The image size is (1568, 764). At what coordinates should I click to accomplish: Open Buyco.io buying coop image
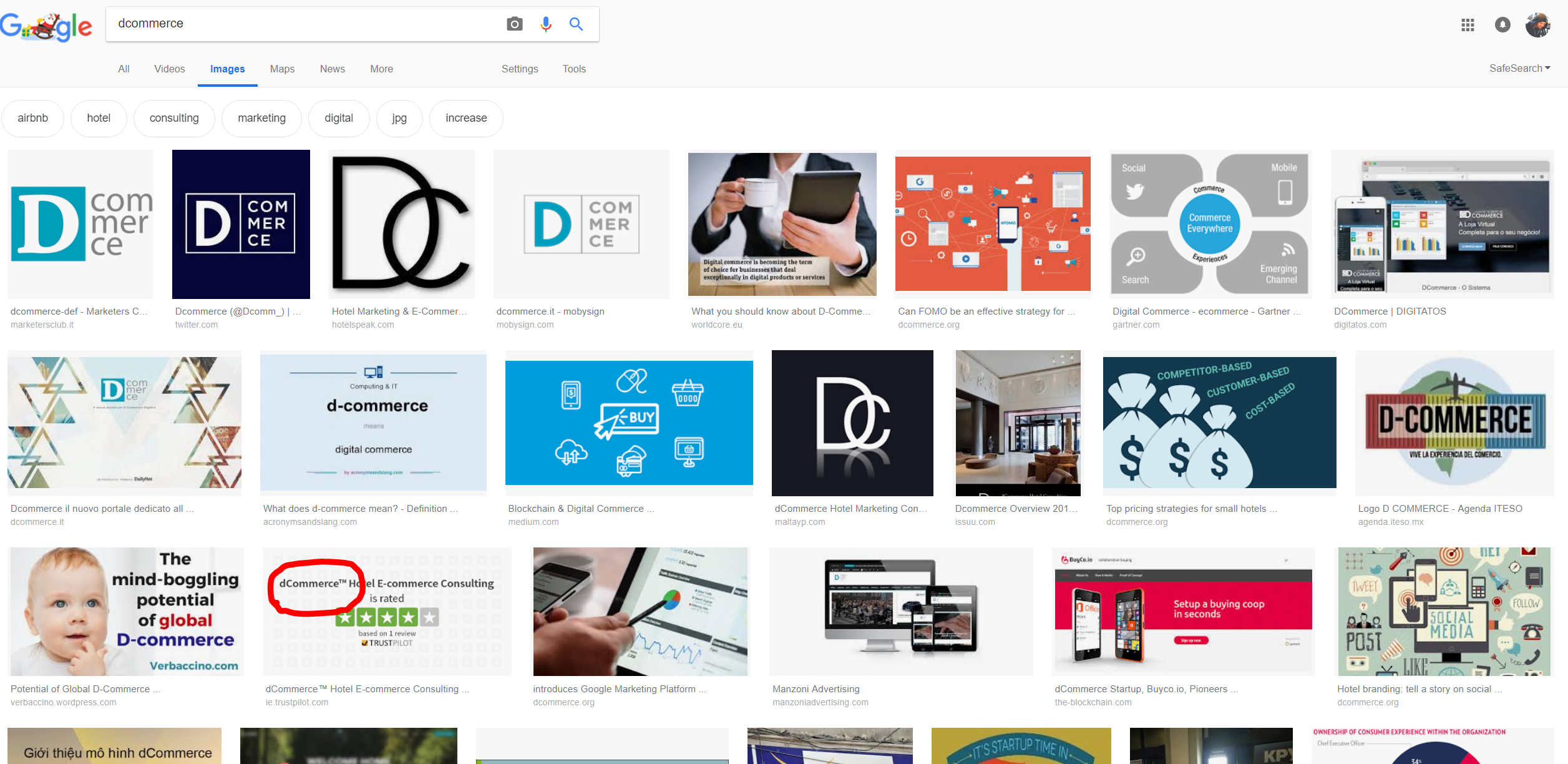[x=1184, y=612]
